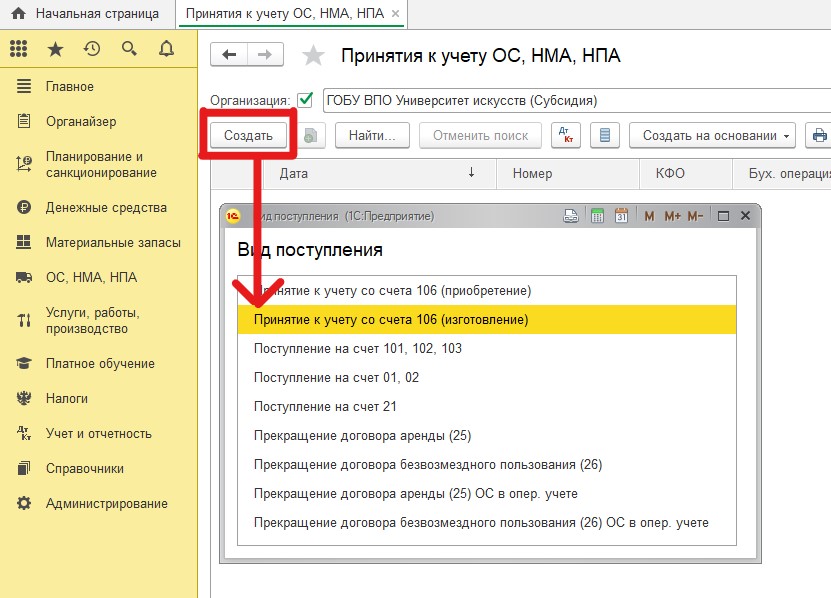831x598 pixels.
Task: Open calculator icon in dialog title
Action: tap(597, 216)
